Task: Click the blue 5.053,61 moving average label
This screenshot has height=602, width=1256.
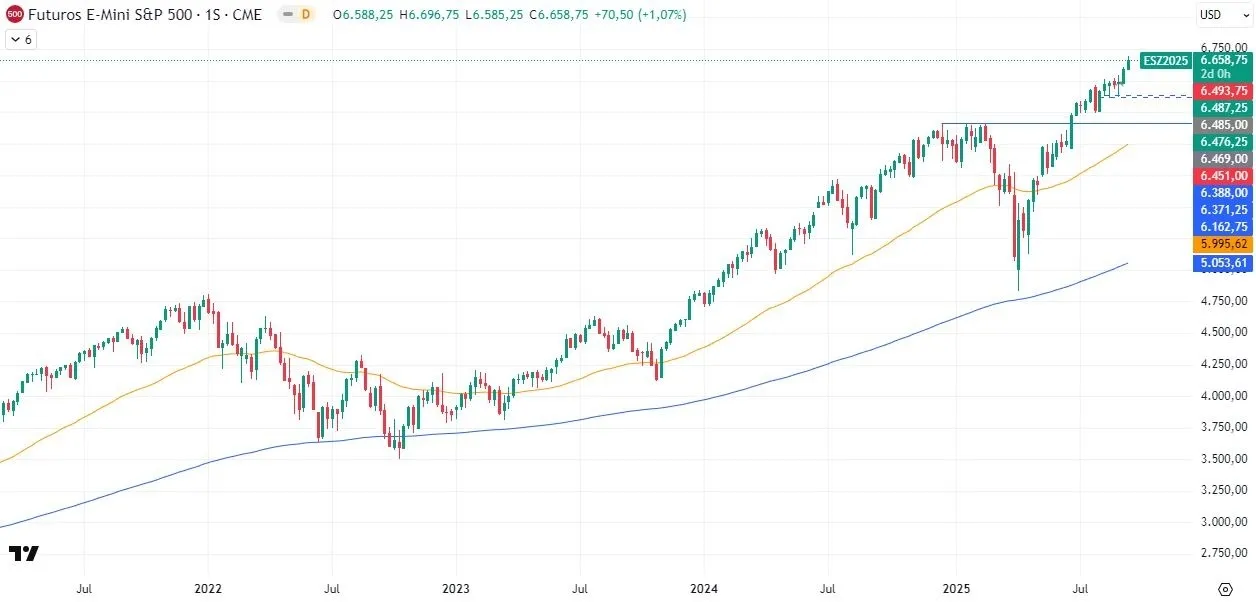Action: (x=1222, y=261)
